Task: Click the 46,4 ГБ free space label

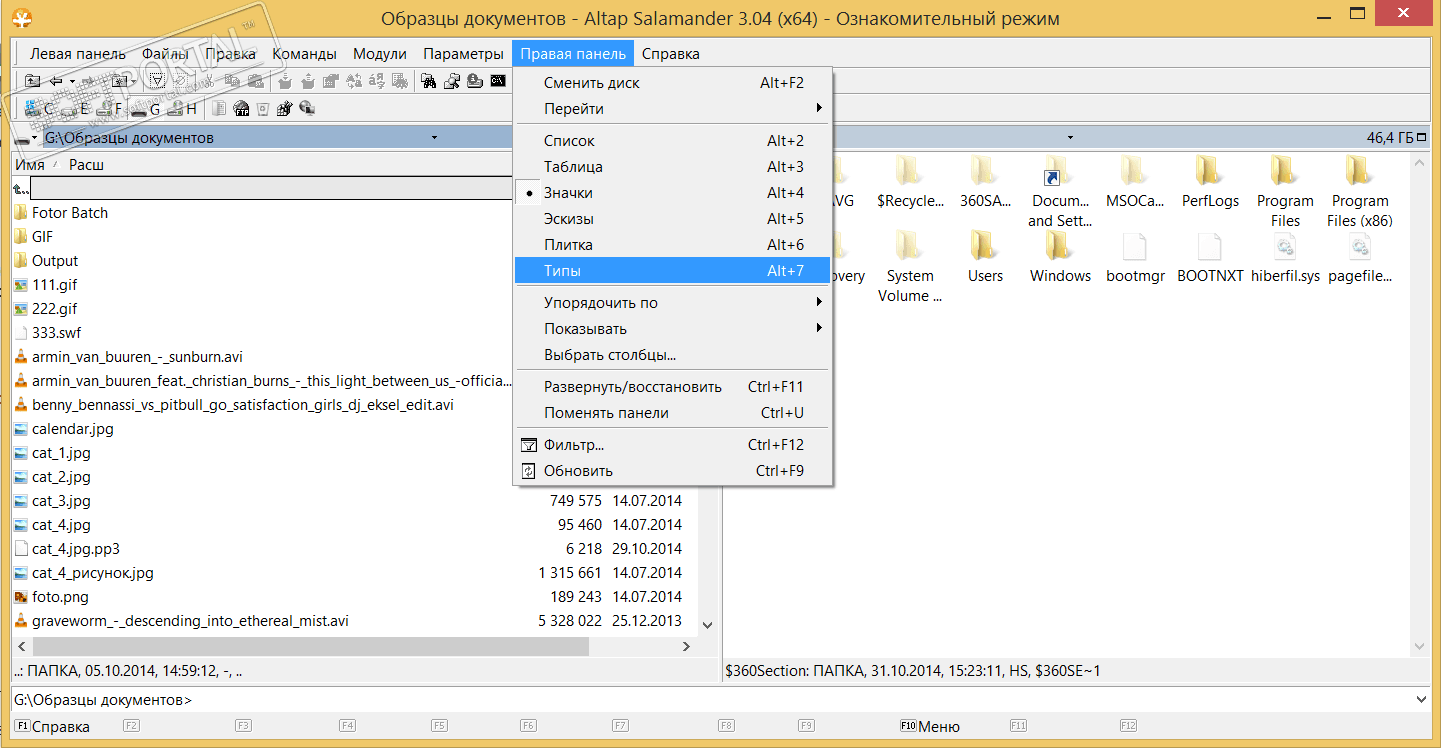Action: tap(1390, 138)
